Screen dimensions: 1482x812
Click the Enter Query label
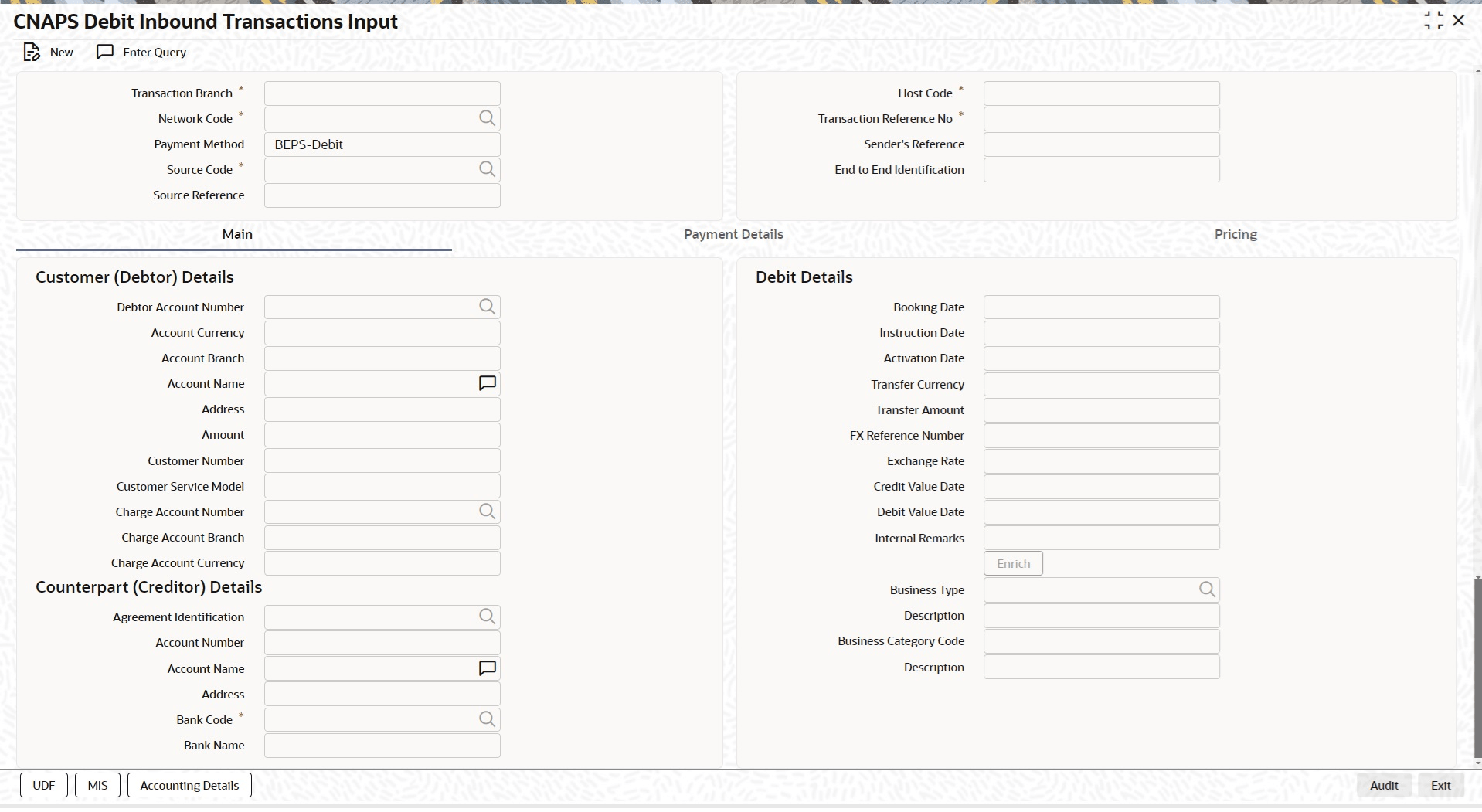155,53
